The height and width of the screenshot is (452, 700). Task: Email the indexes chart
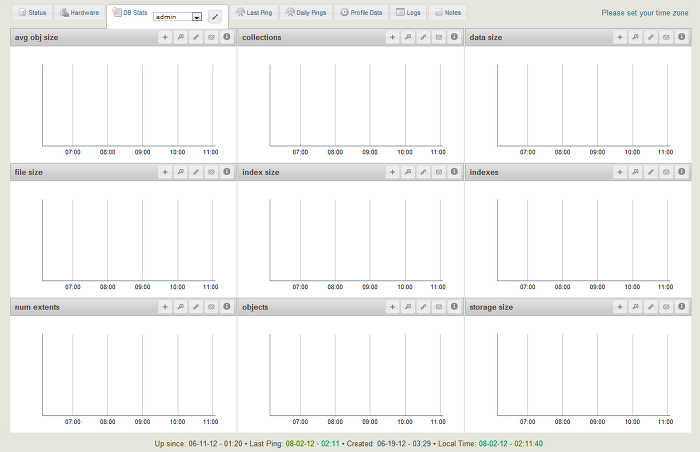click(x=666, y=172)
